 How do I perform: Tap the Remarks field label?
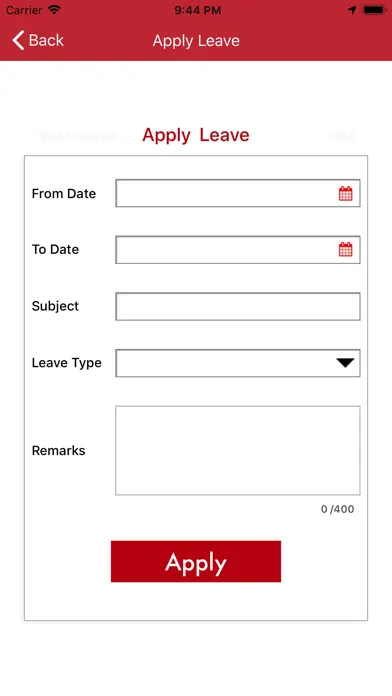59,451
